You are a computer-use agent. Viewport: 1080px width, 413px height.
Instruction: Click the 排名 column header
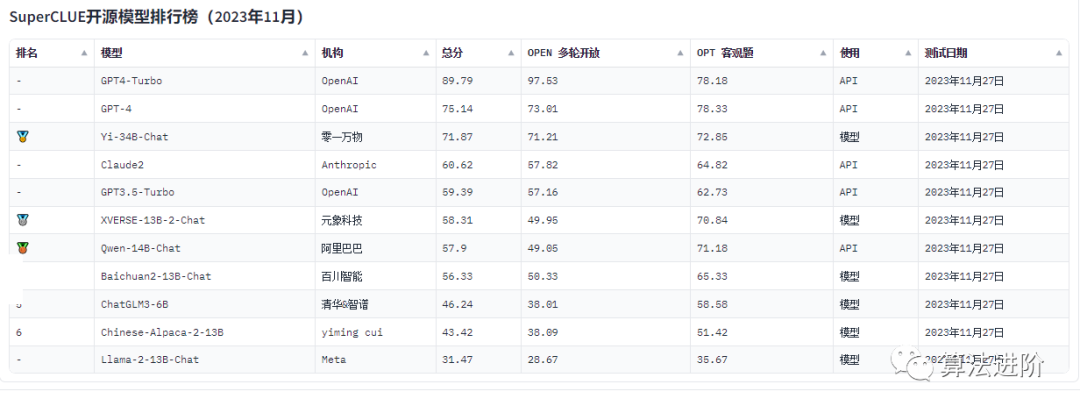coord(52,53)
